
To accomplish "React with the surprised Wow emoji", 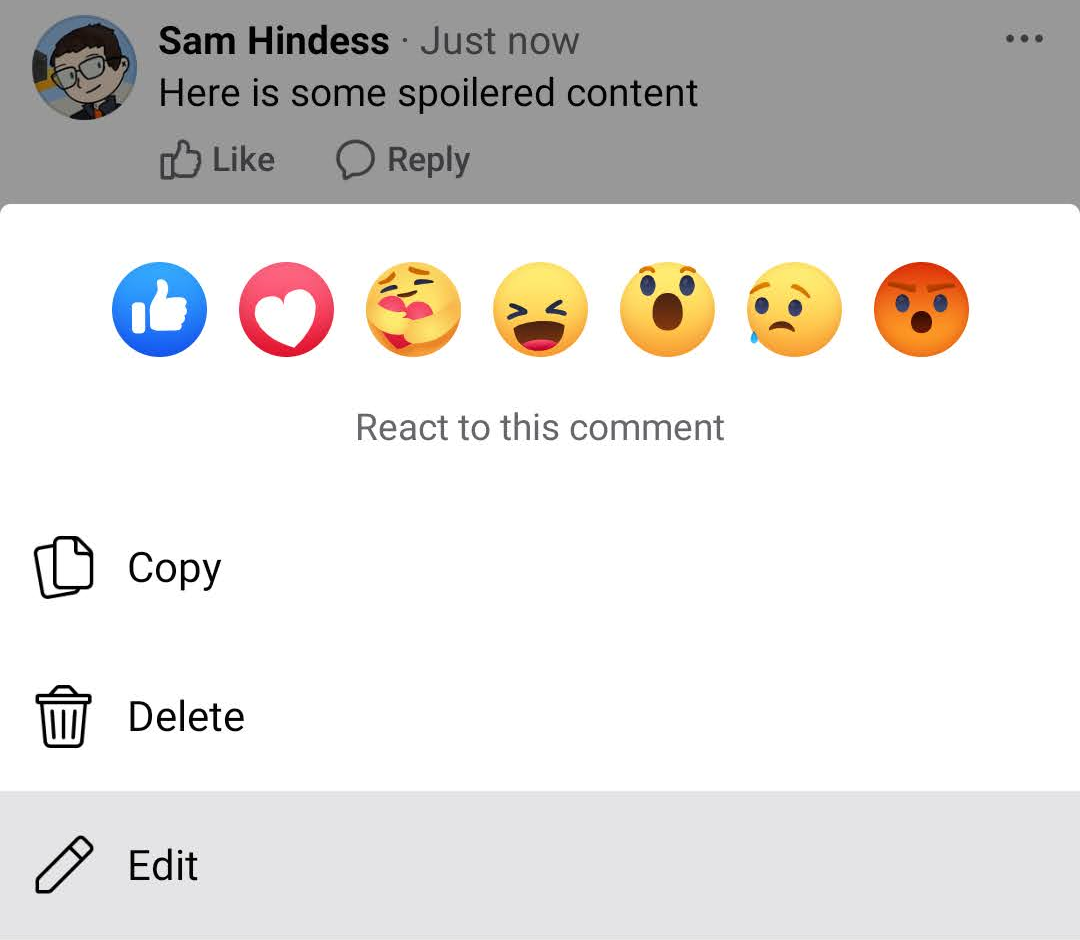I will [x=668, y=310].
